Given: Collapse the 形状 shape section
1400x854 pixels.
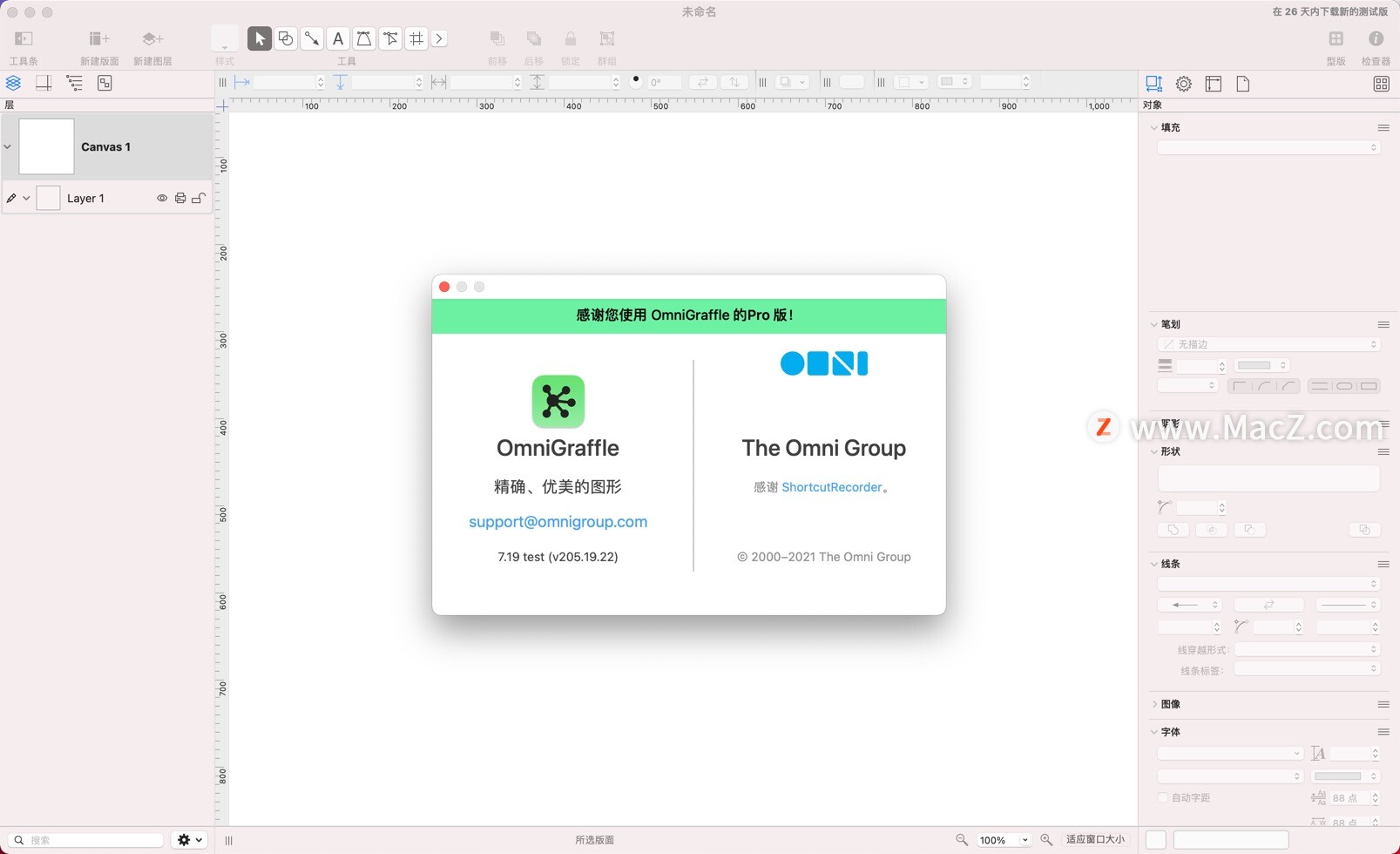Looking at the screenshot, I should point(1154,451).
